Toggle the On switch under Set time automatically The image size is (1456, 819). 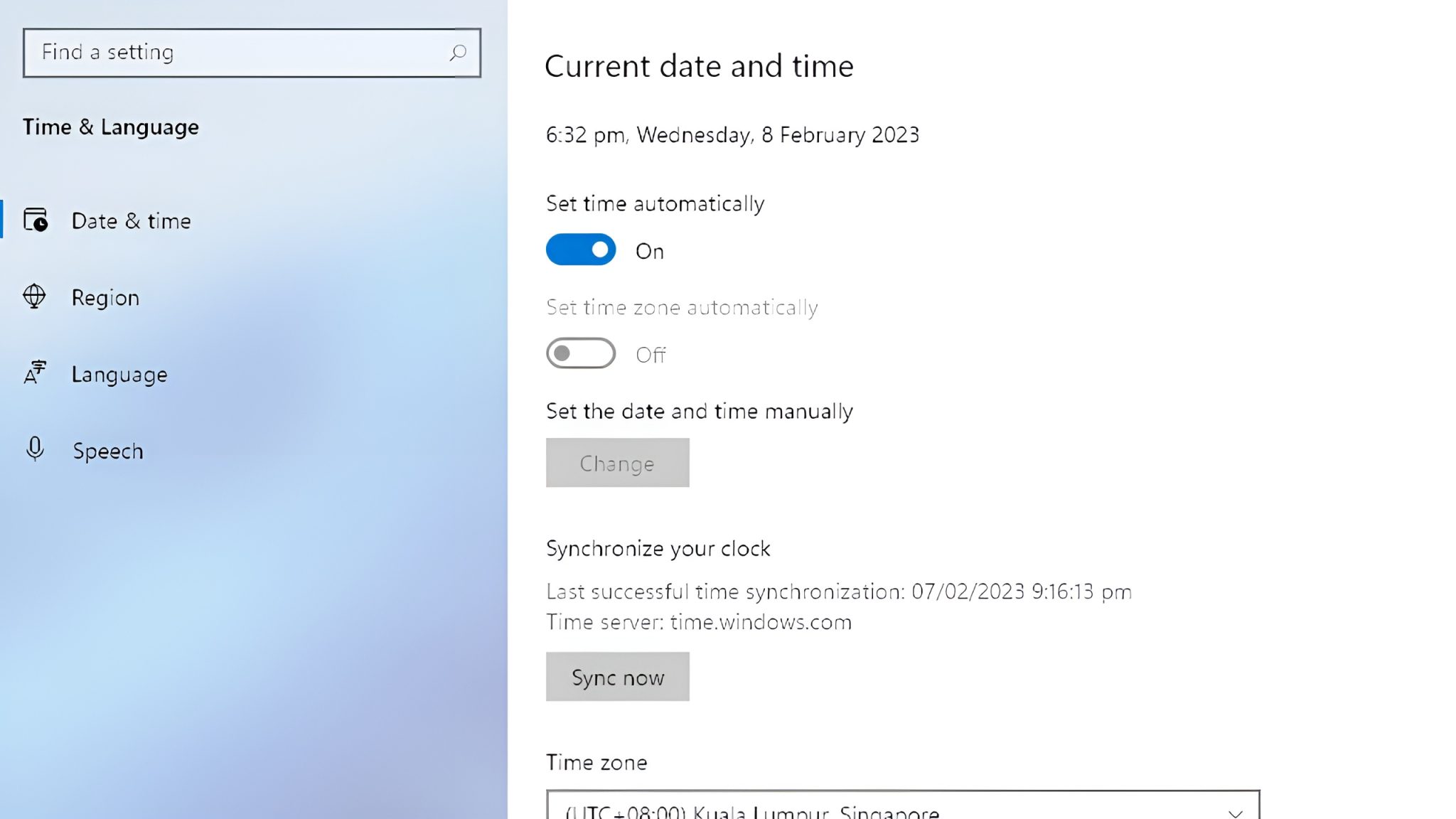pyautogui.click(x=581, y=250)
